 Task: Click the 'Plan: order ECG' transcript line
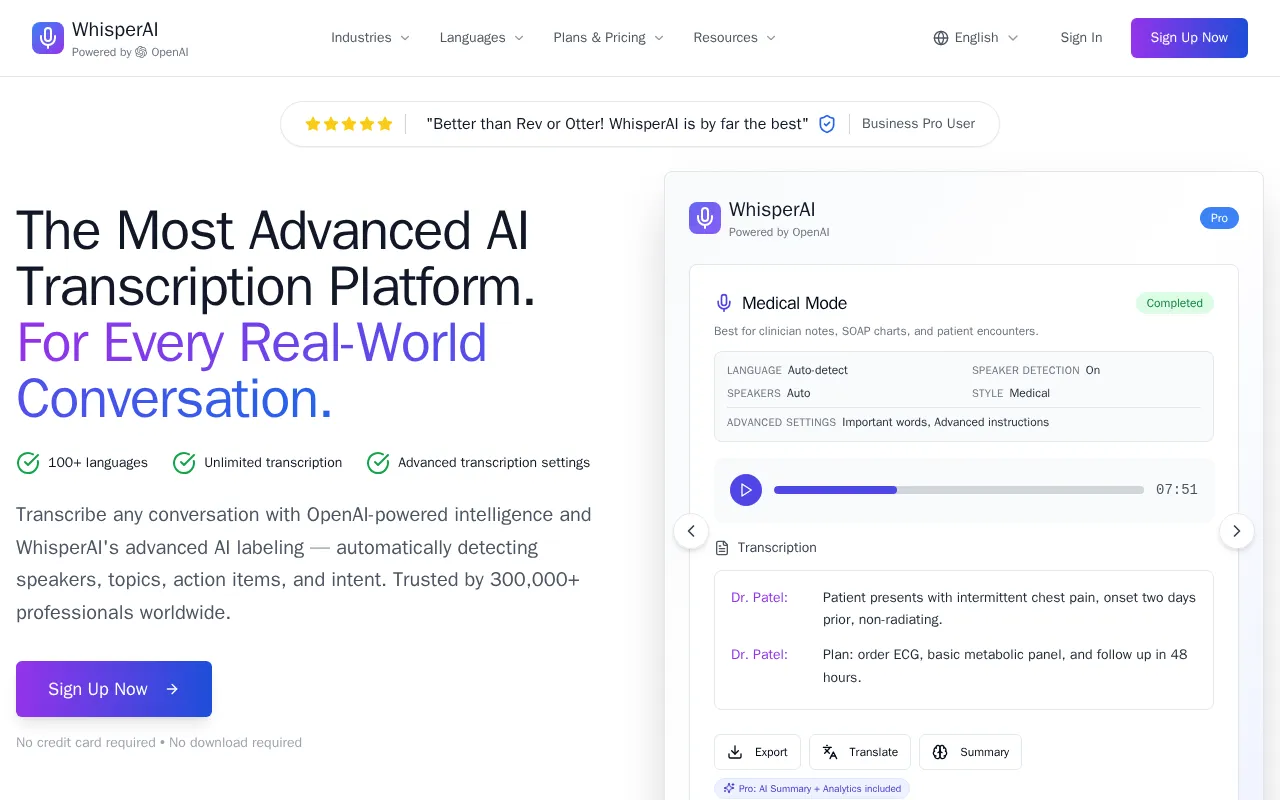coord(1005,666)
